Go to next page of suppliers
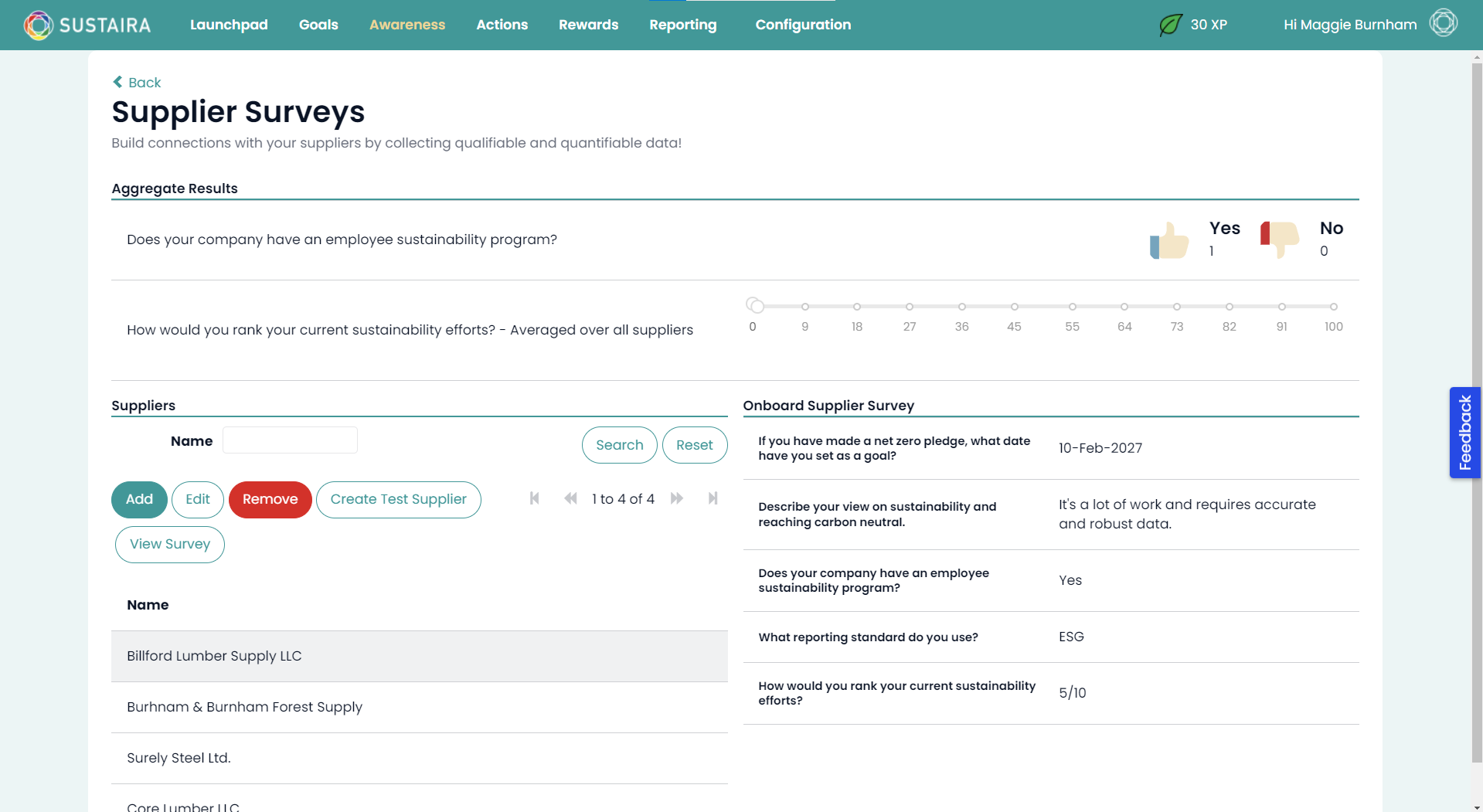The height and width of the screenshot is (812, 1483). pos(677,498)
